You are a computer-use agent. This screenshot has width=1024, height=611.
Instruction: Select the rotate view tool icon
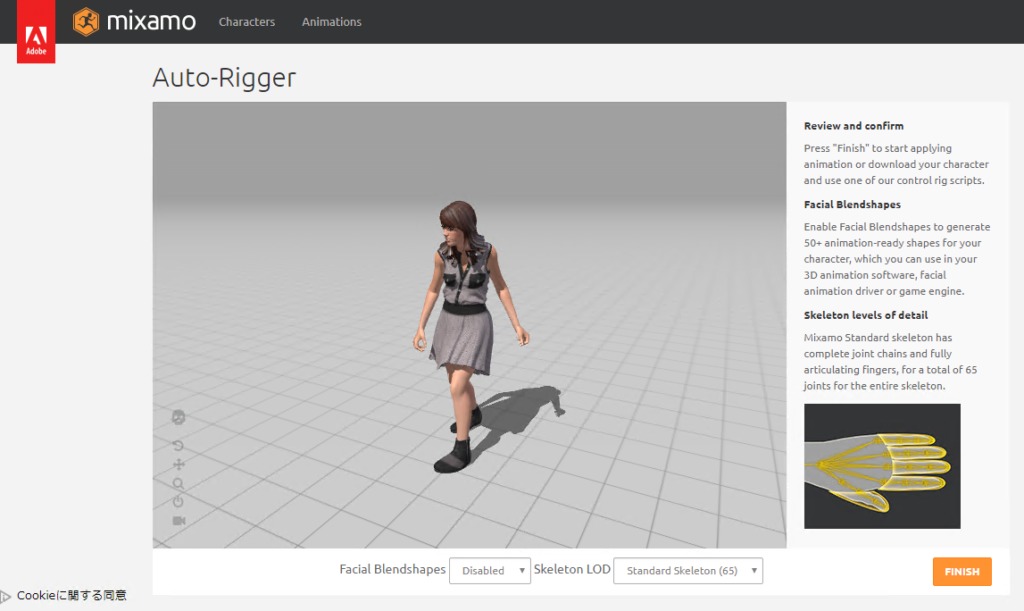(x=178, y=445)
